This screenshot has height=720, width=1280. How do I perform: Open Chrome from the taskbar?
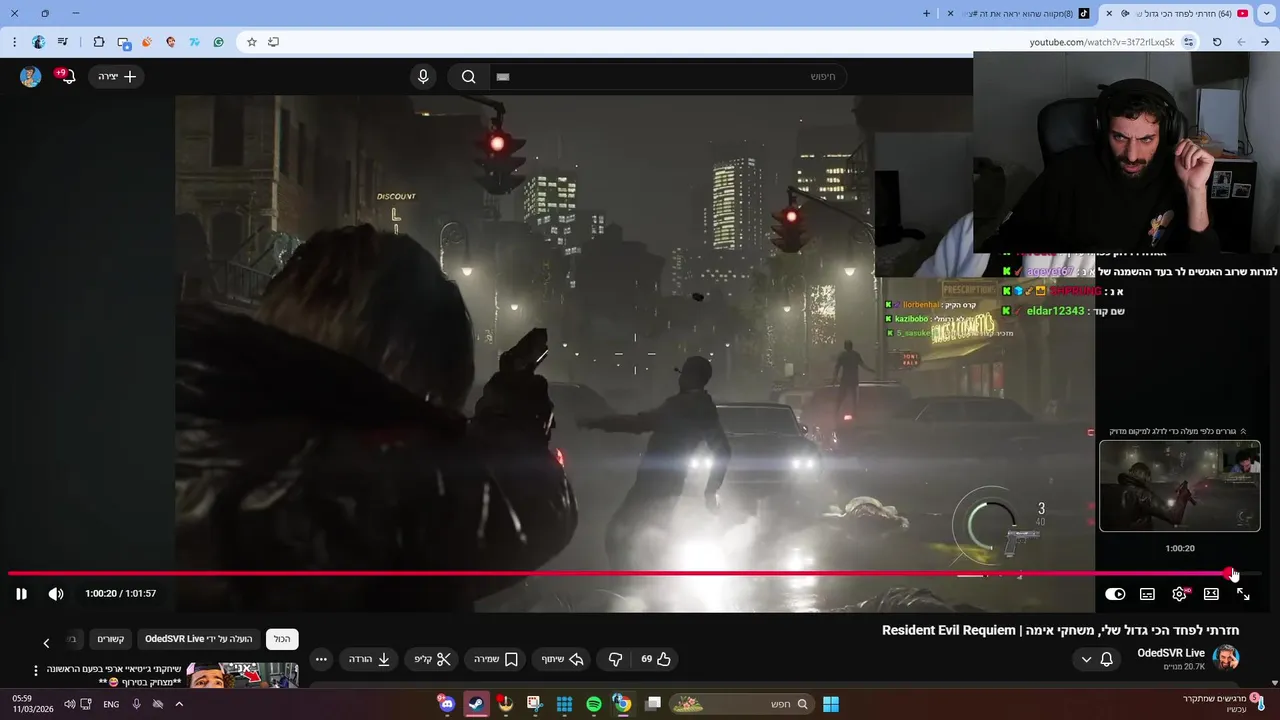coord(622,704)
